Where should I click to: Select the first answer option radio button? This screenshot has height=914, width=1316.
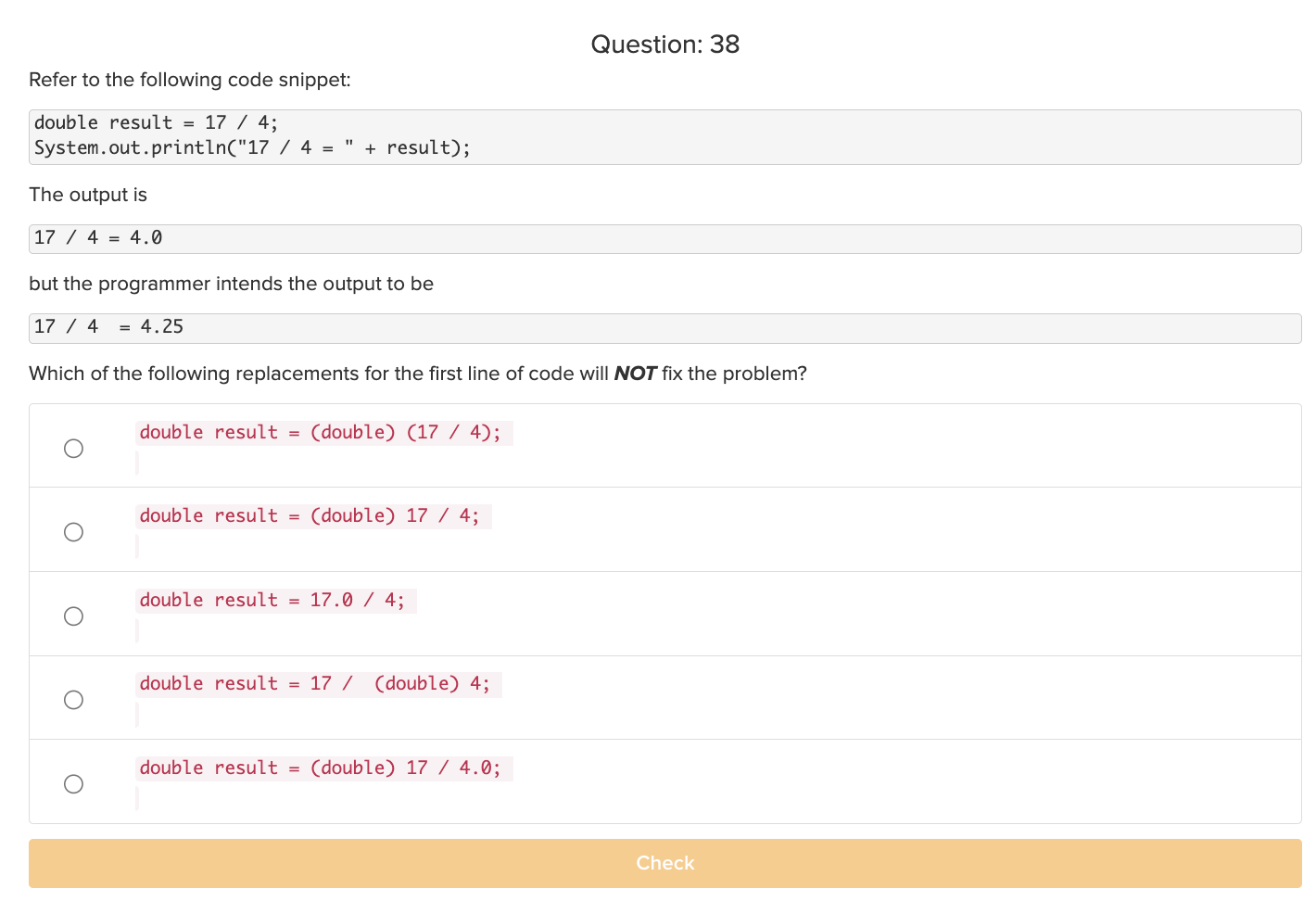click(73, 448)
